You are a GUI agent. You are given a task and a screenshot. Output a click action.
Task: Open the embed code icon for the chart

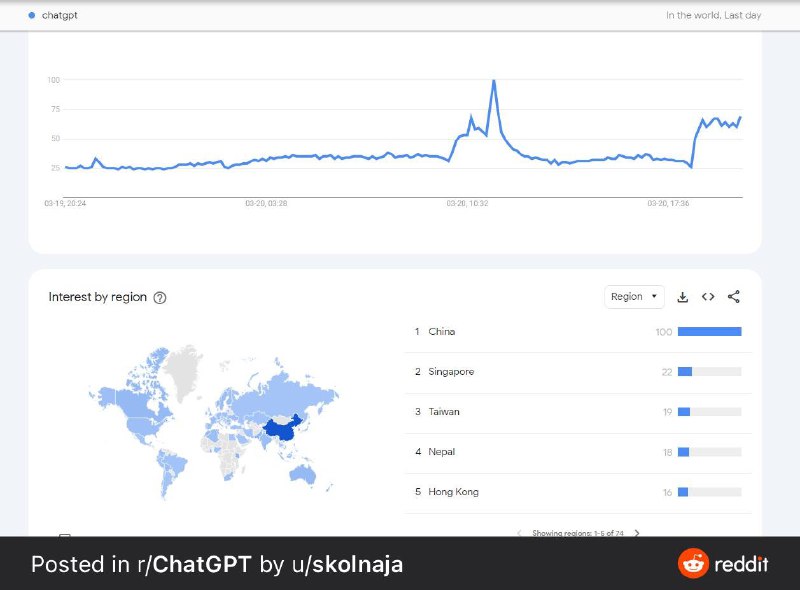coord(708,296)
